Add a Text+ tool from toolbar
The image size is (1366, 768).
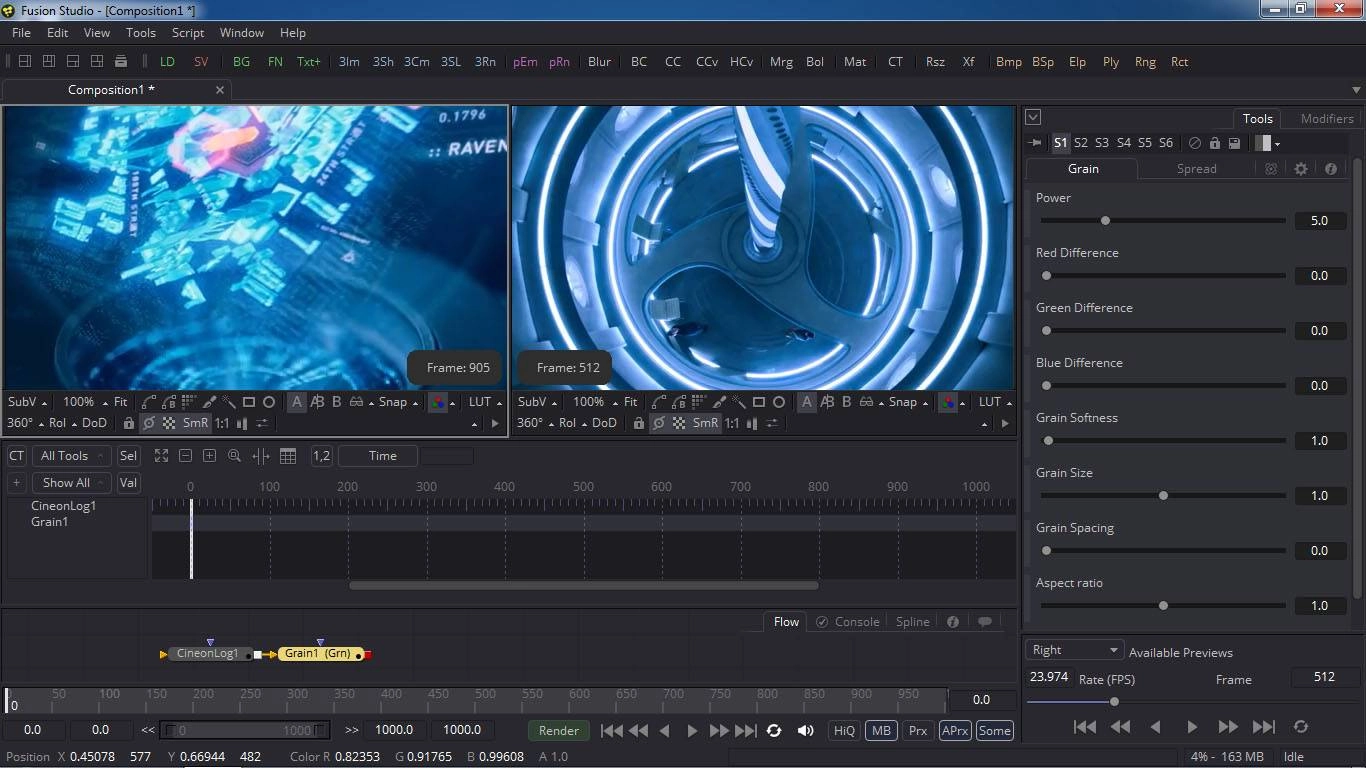click(x=309, y=62)
